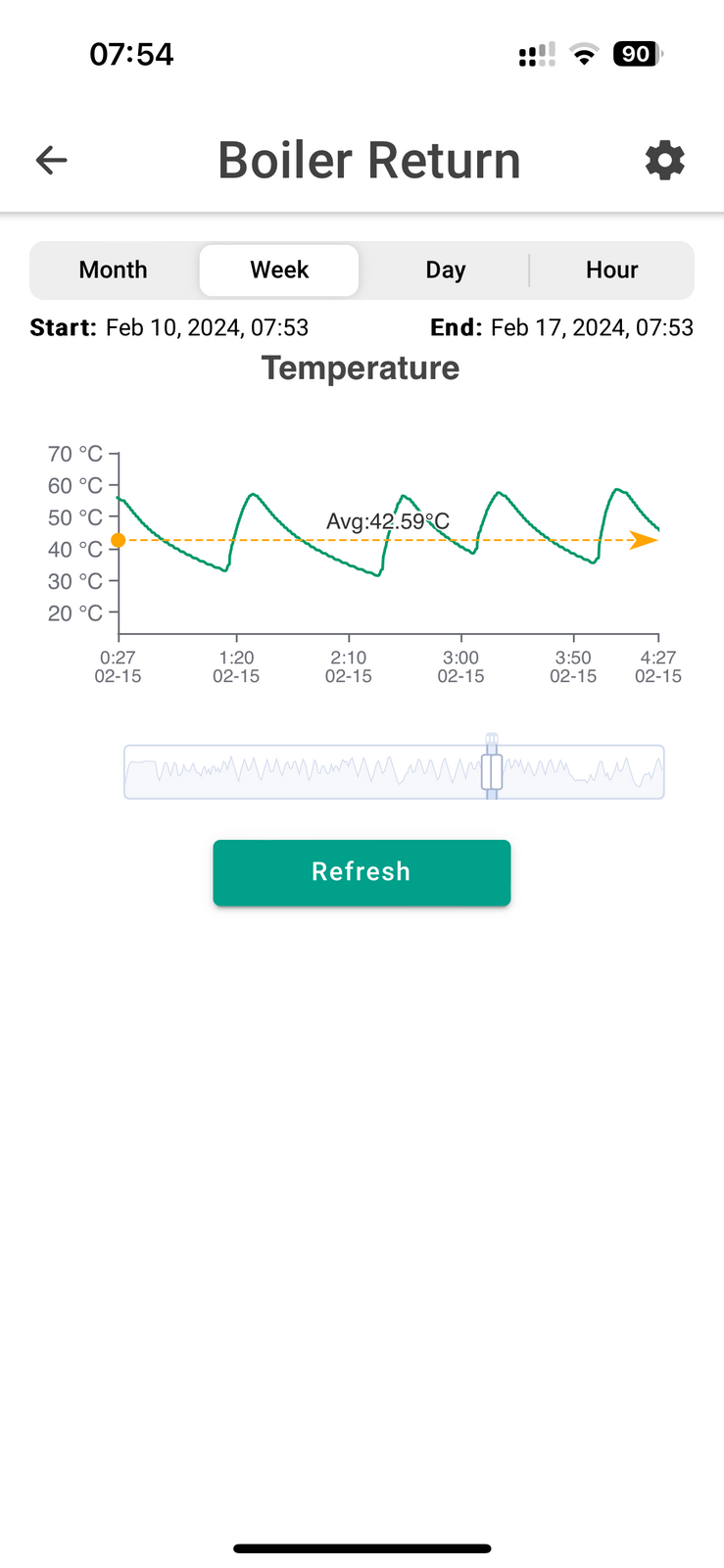Switch to the Month view
724x1568 pixels.
click(x=114, y=269)
